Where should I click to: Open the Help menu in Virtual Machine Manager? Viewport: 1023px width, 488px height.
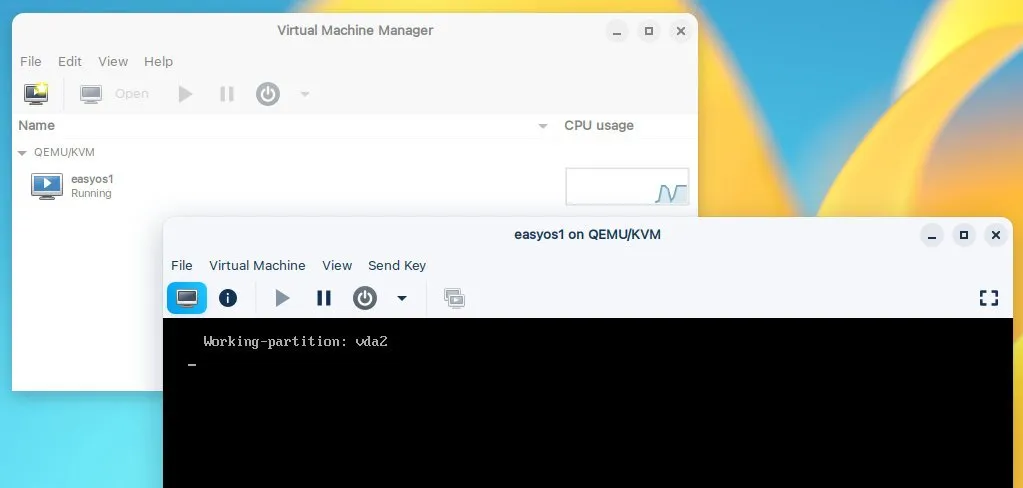pyautogui.click(x=159, y=61)
